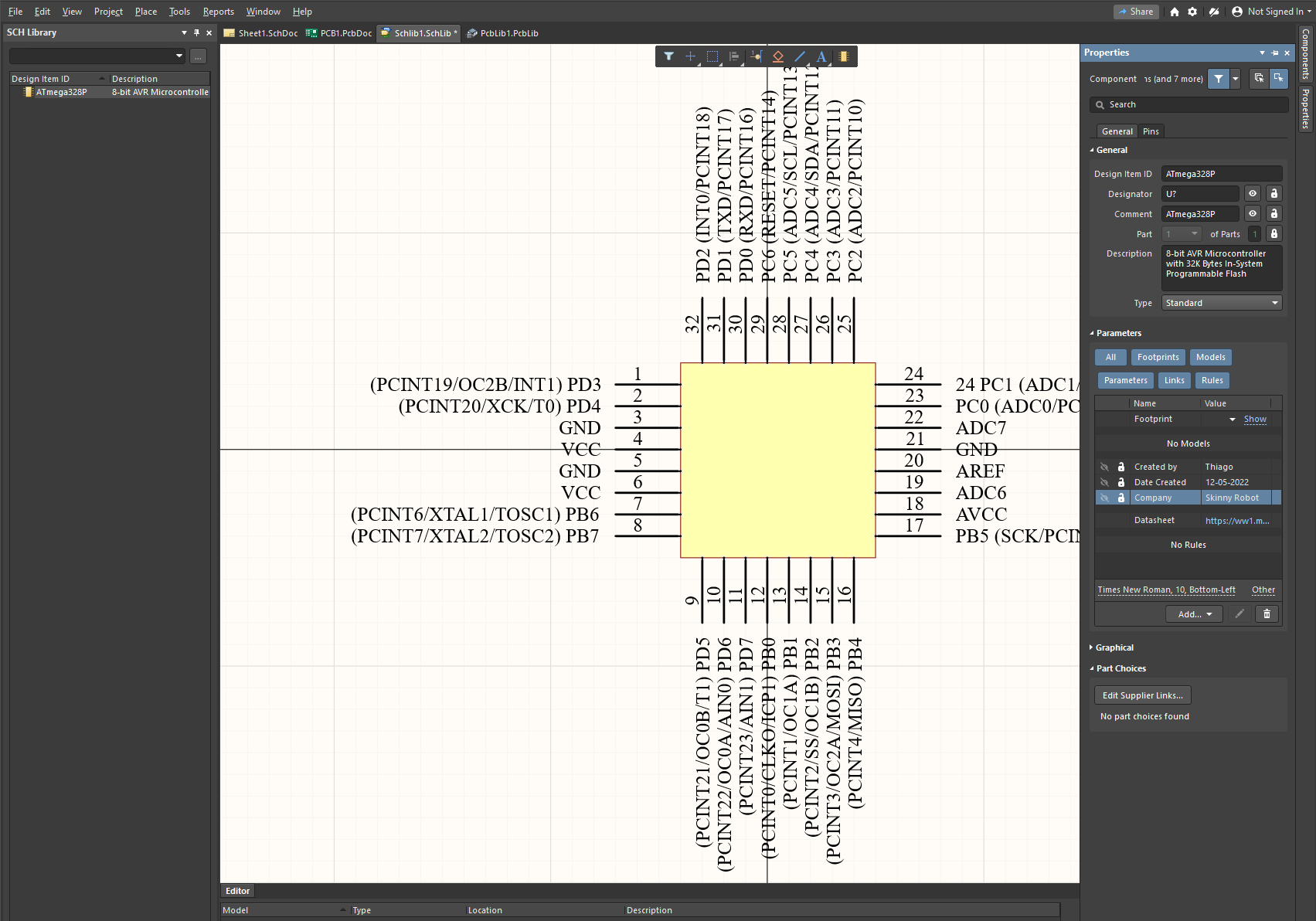
Task: Click the Design Item ID field
Action: click(1222, 174)
